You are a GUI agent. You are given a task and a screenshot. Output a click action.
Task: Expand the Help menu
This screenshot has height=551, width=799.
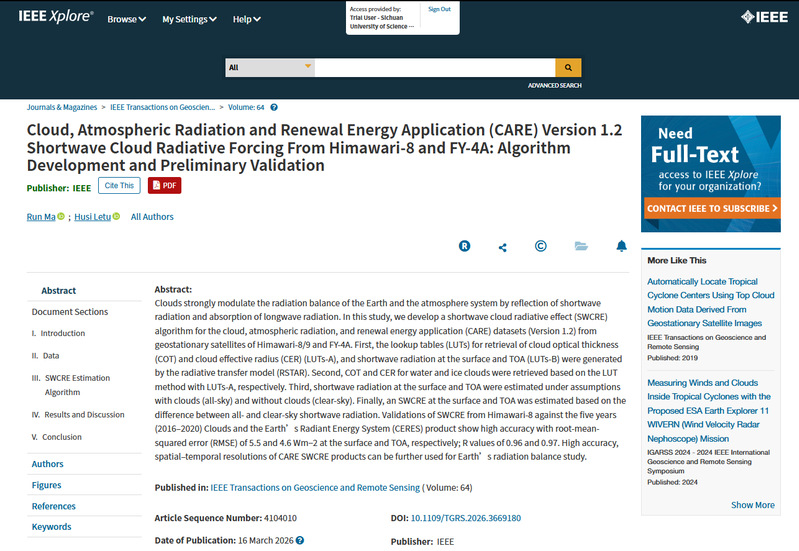(247, 19)
